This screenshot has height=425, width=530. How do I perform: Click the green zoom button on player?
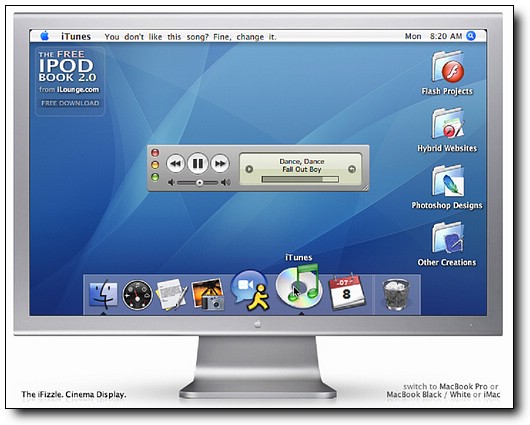tap(155, 177)
